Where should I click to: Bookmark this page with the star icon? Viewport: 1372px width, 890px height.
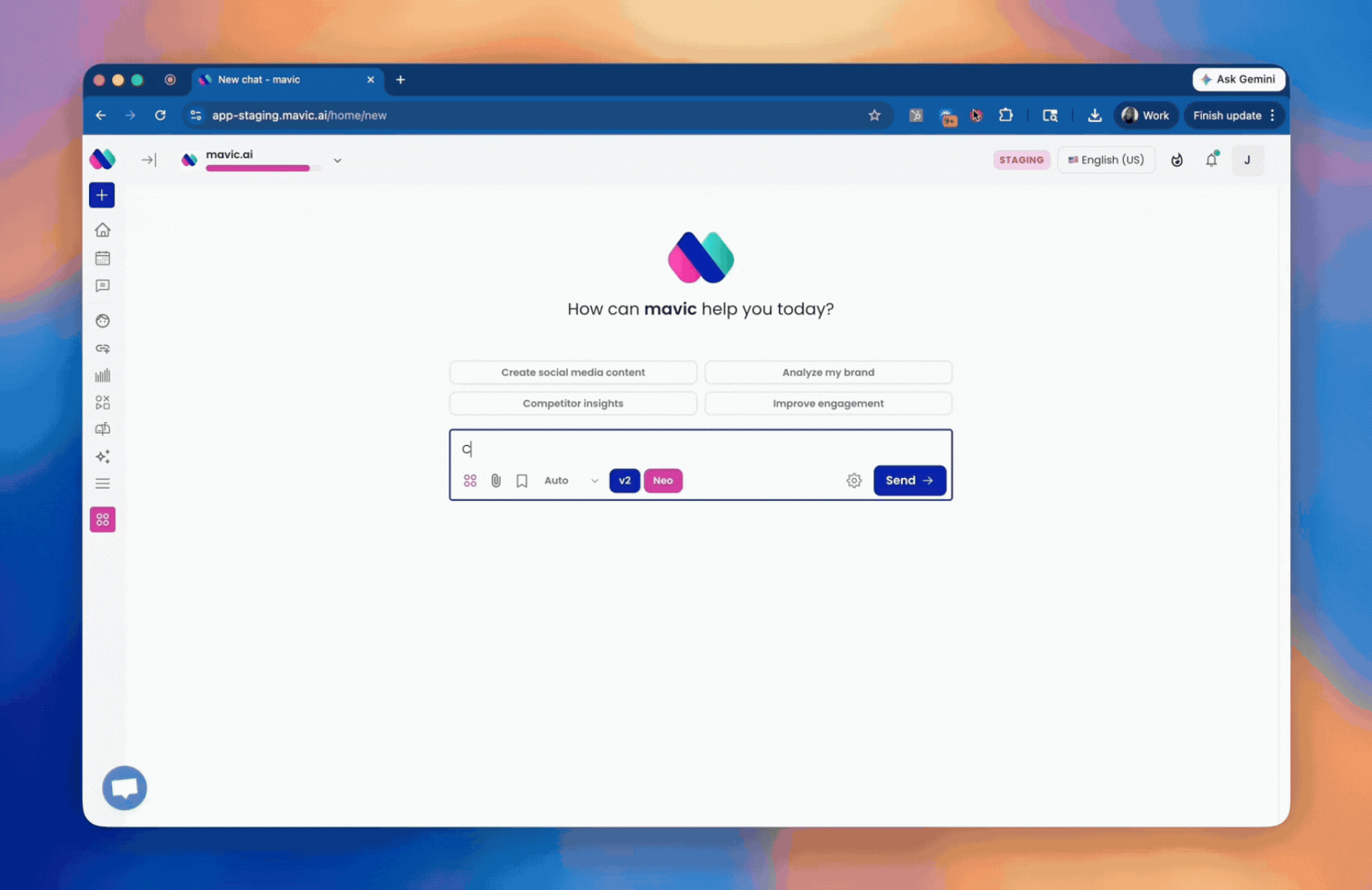(875, 115)
